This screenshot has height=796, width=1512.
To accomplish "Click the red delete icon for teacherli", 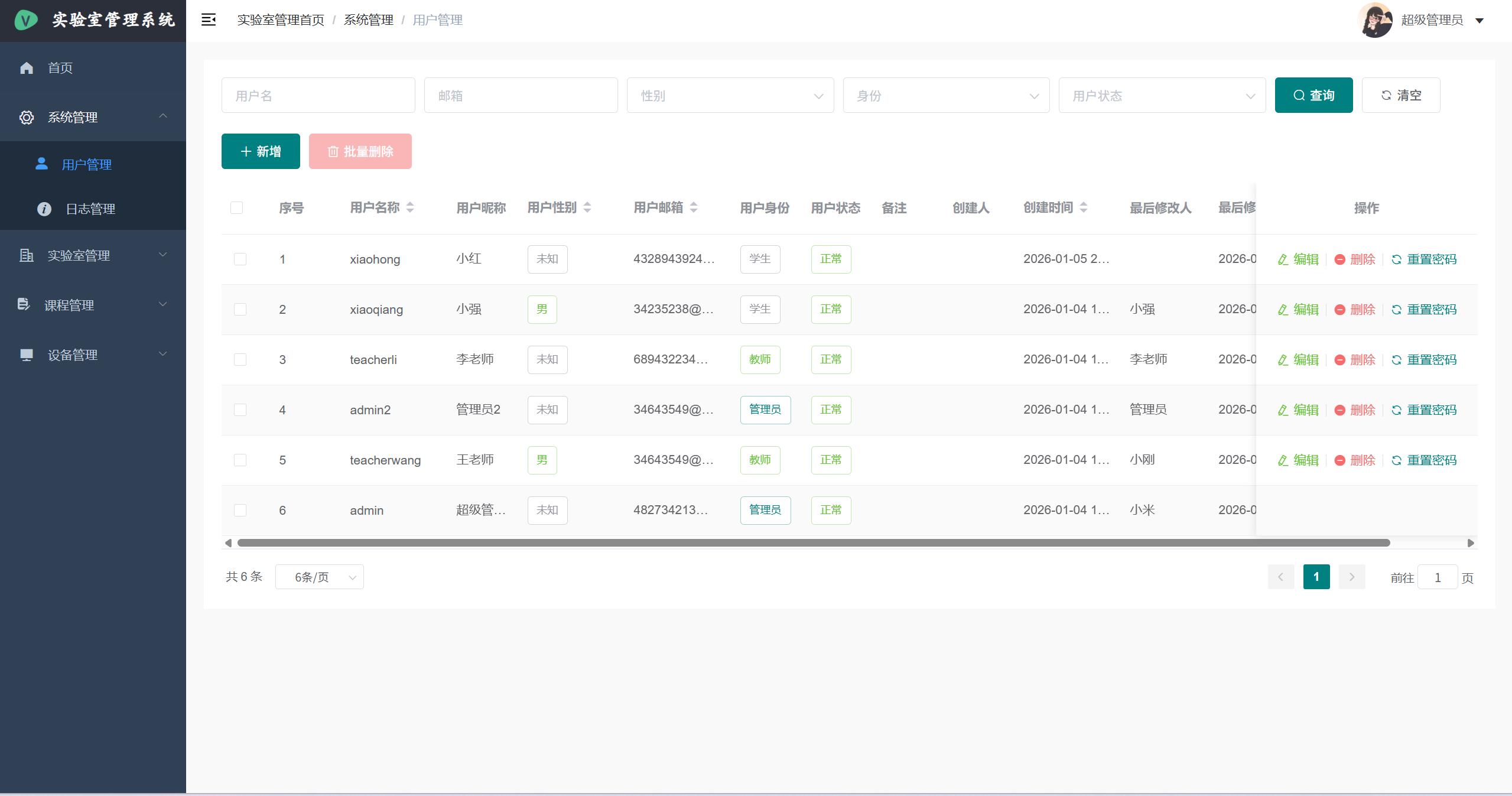I will tap(1340, 360).
